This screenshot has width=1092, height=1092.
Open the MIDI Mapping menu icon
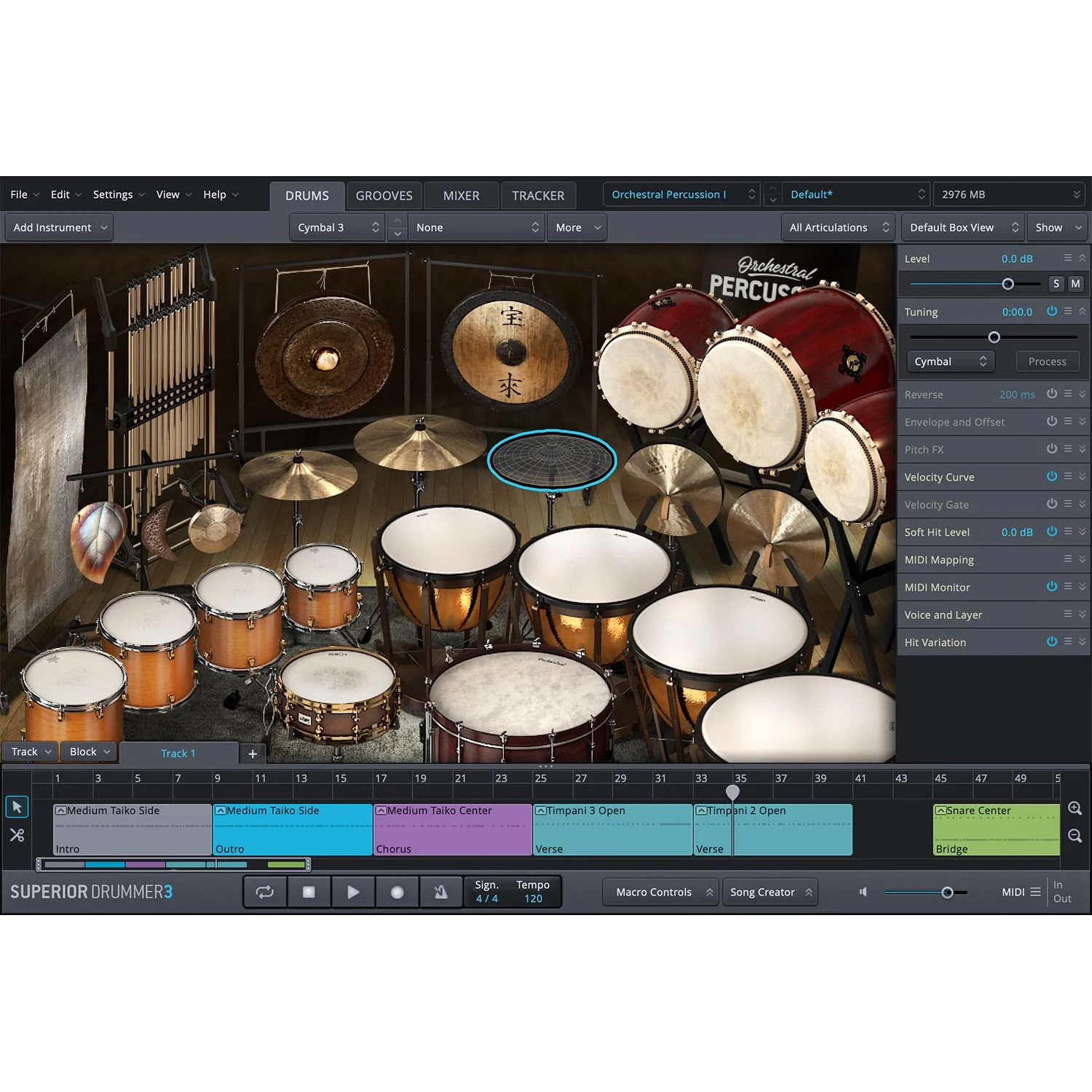click(1068, 558)
